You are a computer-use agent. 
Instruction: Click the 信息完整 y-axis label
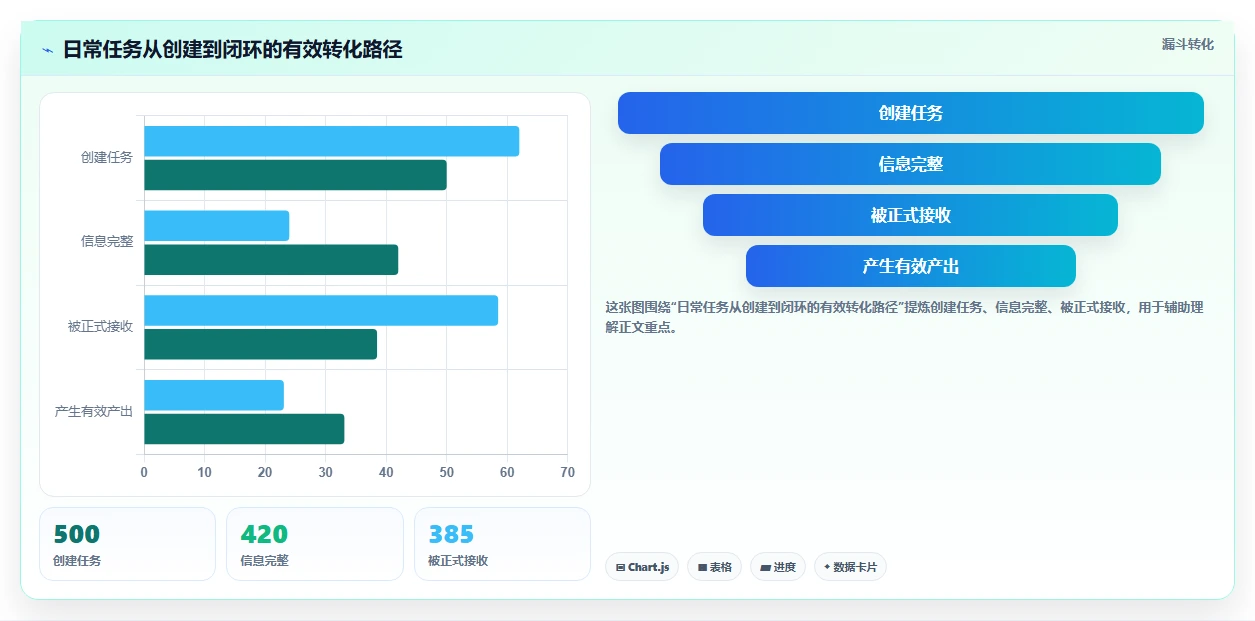[x=107, y=242]
